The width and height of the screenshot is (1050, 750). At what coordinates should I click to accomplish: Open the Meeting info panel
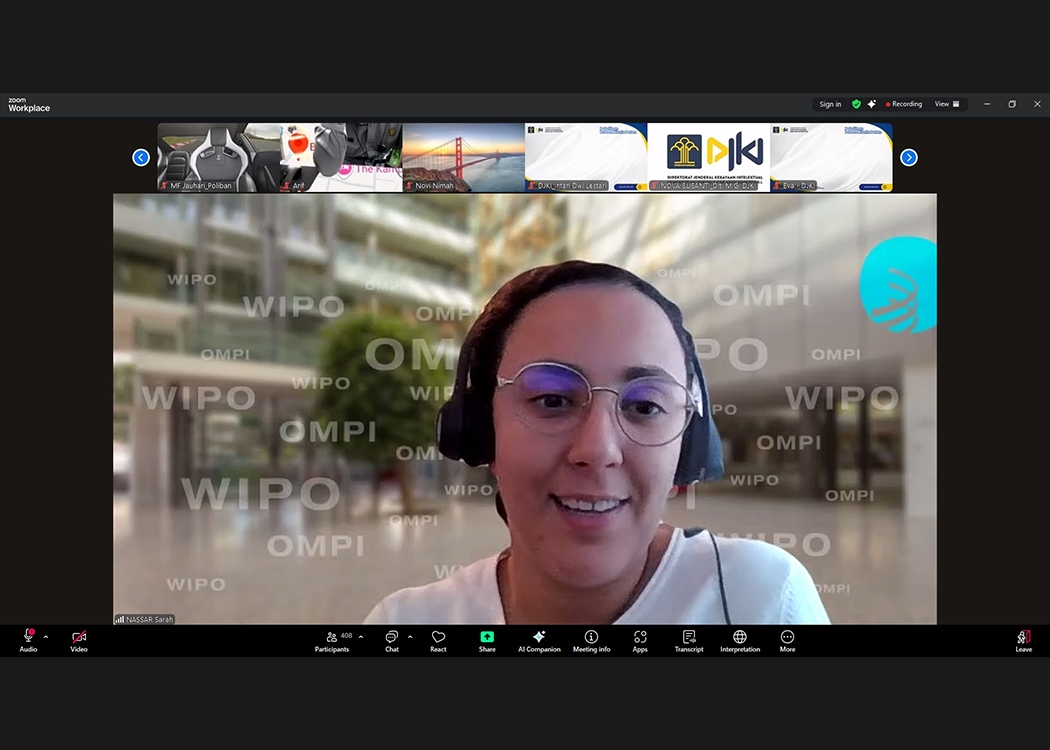pyautogui.click(x=591, y=641)
